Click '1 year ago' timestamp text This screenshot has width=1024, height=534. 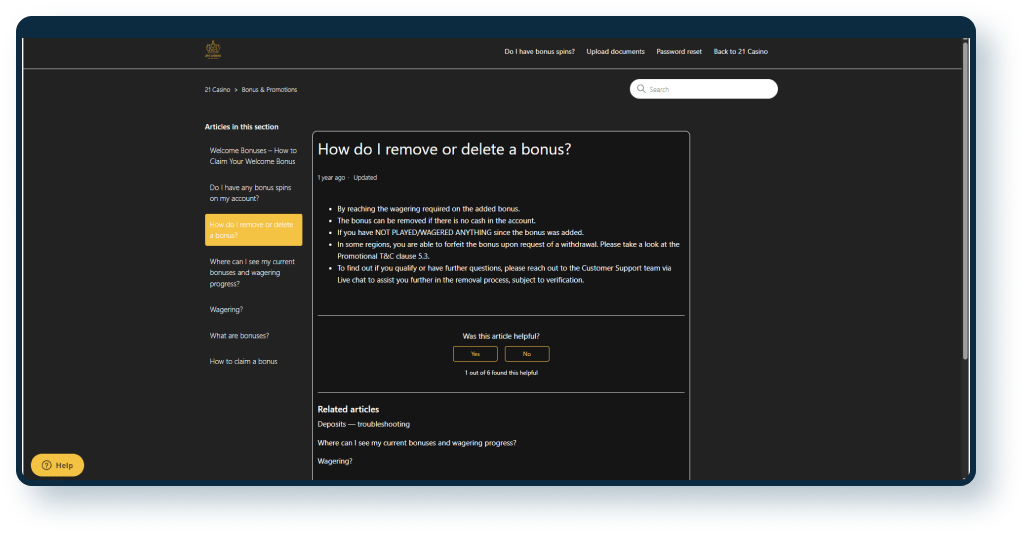click(331, 178)
